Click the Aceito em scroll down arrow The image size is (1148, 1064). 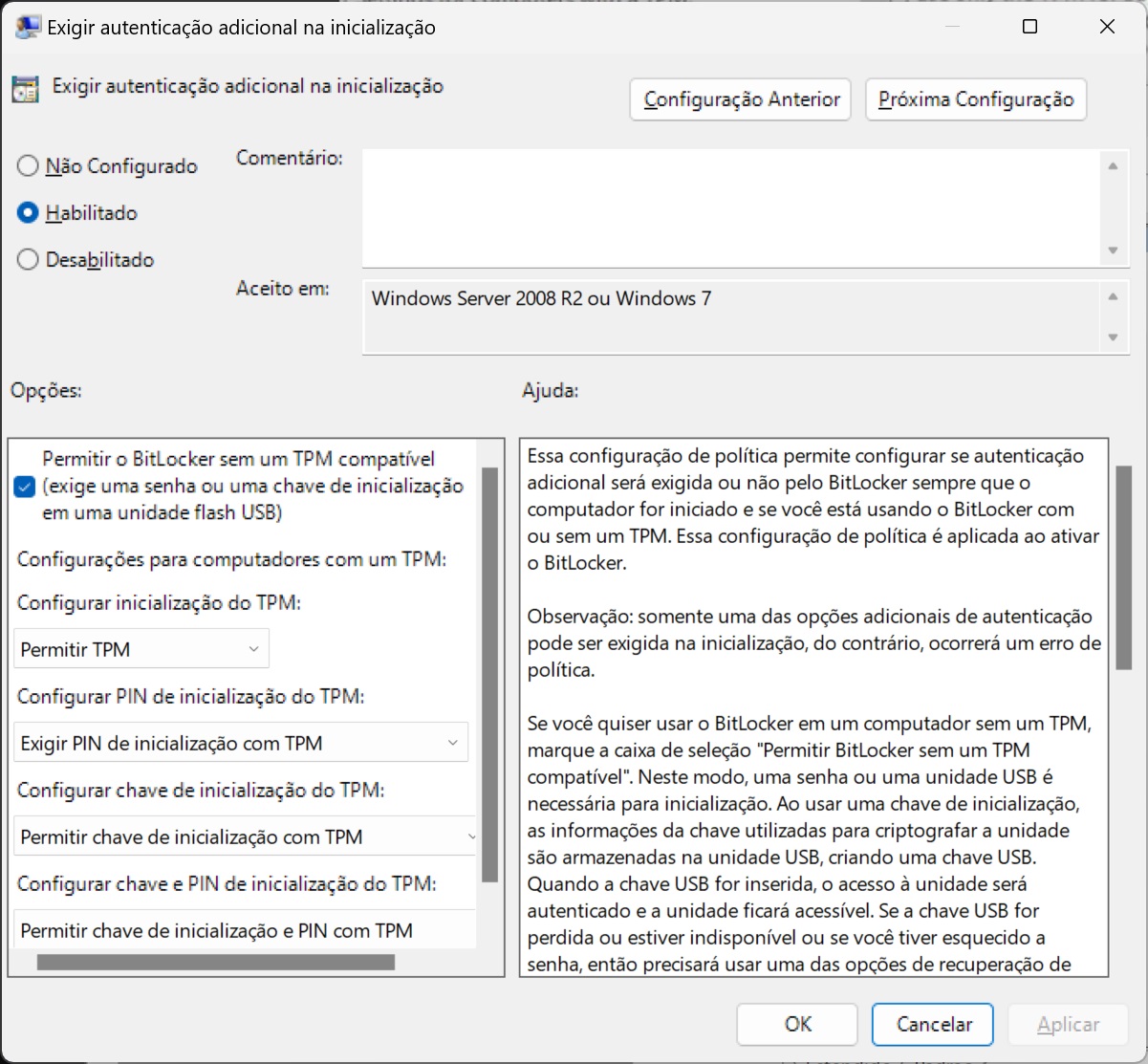pos(1113,337)
